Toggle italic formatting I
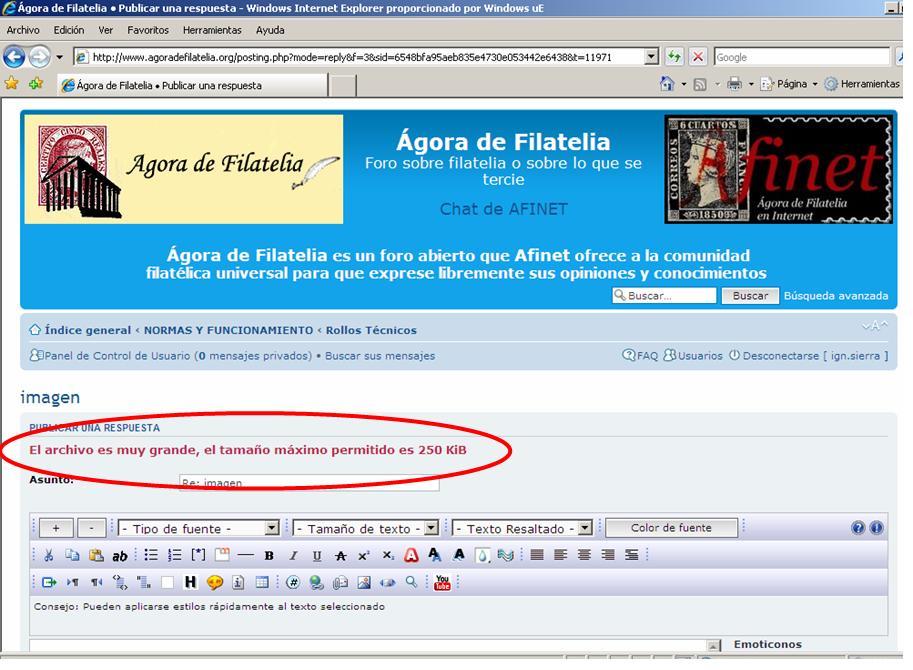 (293, 556)
